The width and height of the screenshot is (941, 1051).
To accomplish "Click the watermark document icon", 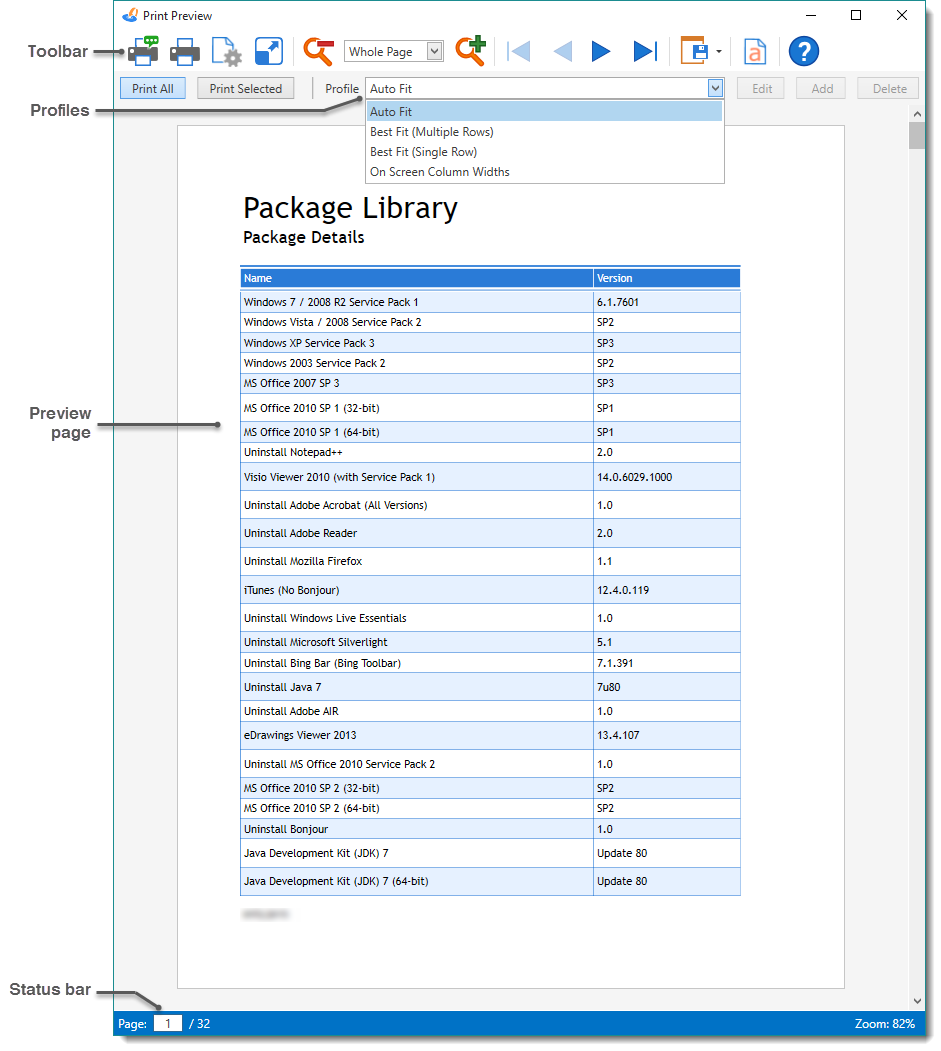I will [755, 52].
